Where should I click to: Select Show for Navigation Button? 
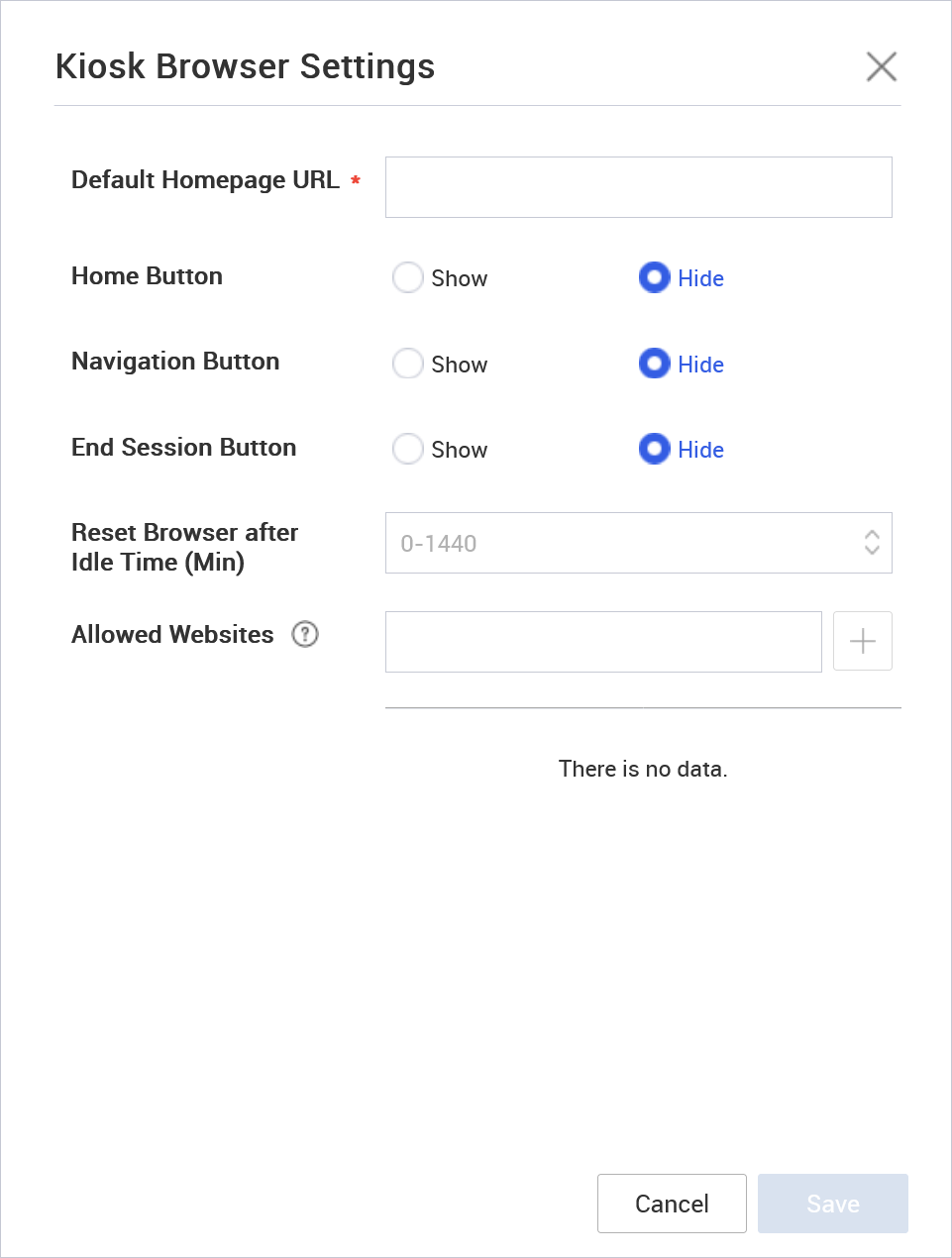(x=407, y=364)
